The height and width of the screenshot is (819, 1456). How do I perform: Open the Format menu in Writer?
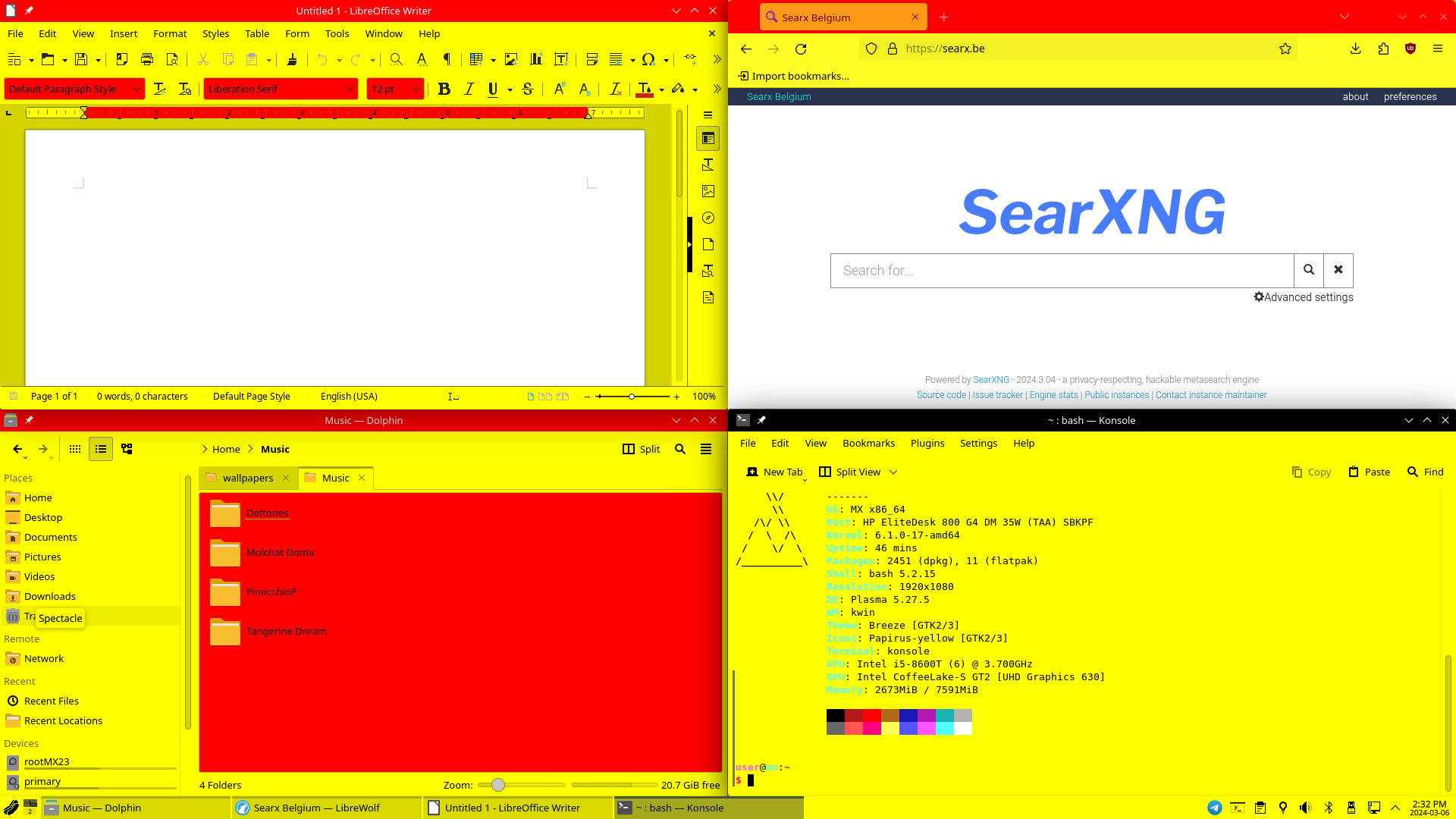click(x=170, y=33)
